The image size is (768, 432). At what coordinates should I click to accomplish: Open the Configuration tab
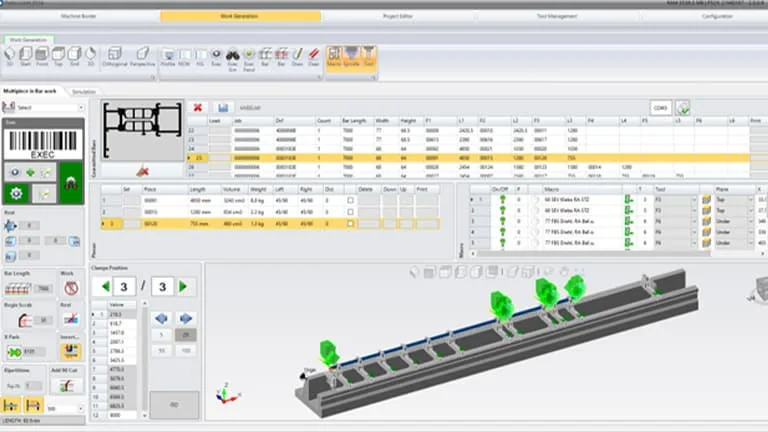(717, 16)
